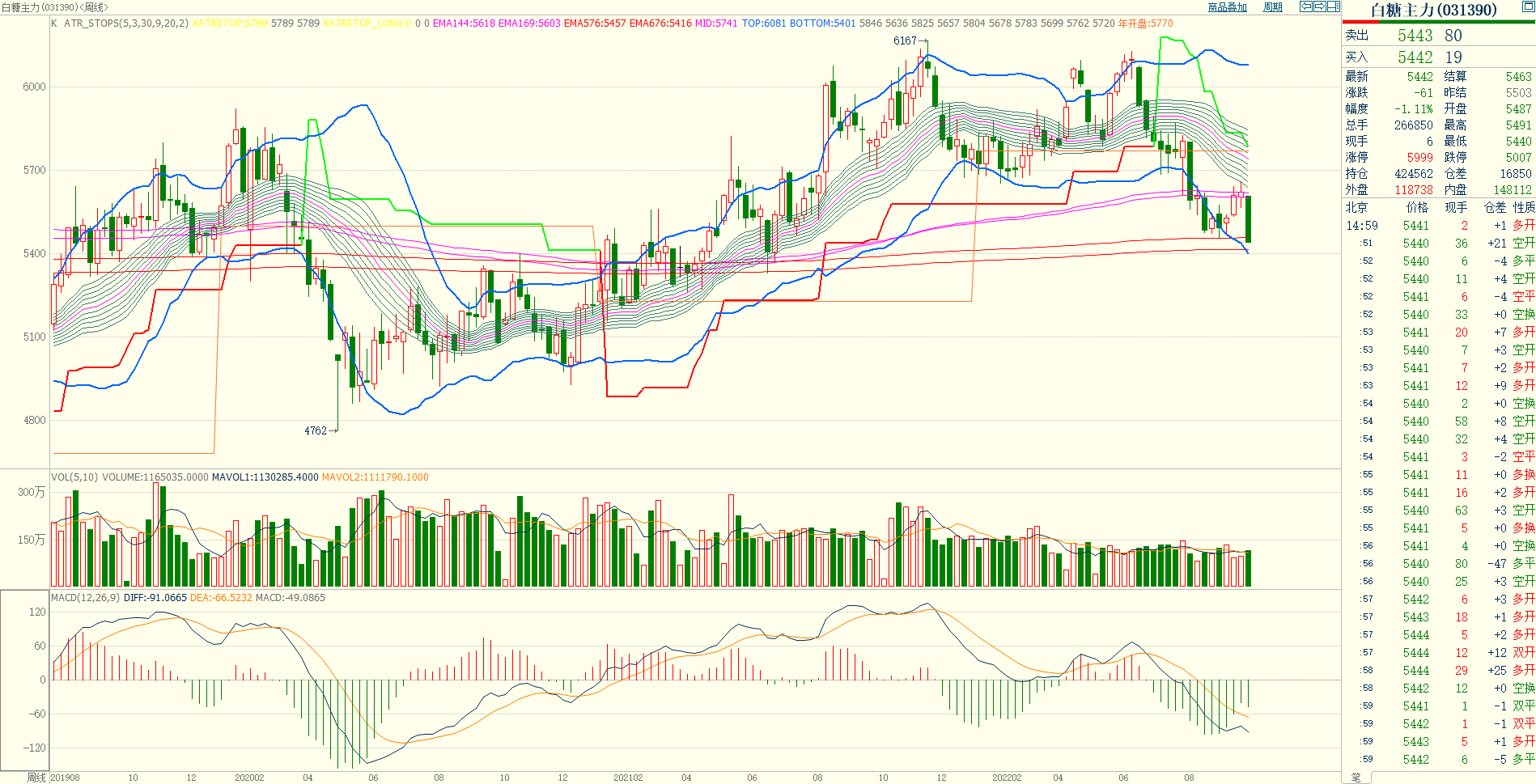The height and width of the screenshot is (784, 1536).
Task: Click the left arrow navigation icon
Action: (x=1305, y=6)
